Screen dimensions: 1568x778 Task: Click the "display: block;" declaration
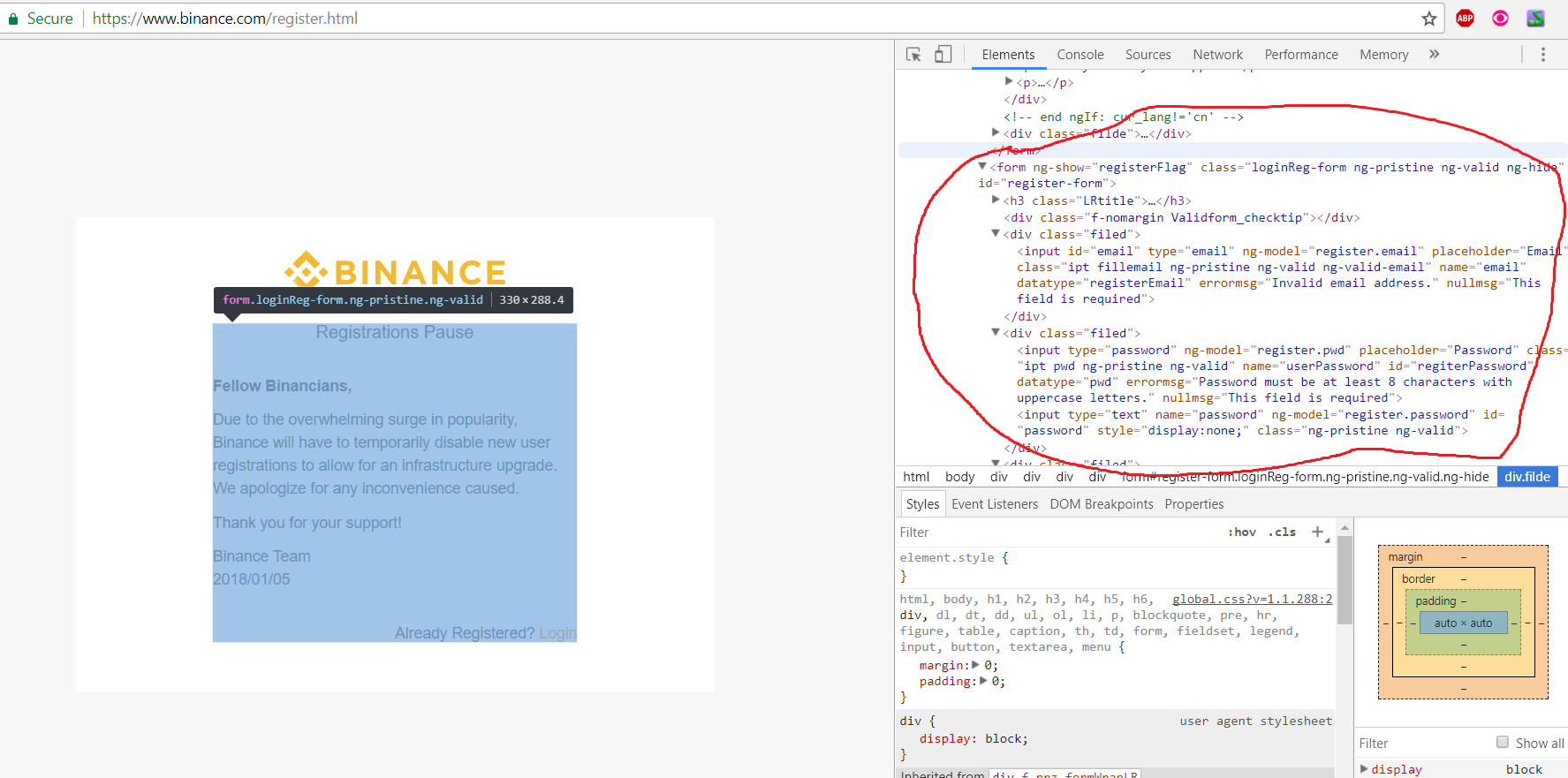[x=973, y=739]
